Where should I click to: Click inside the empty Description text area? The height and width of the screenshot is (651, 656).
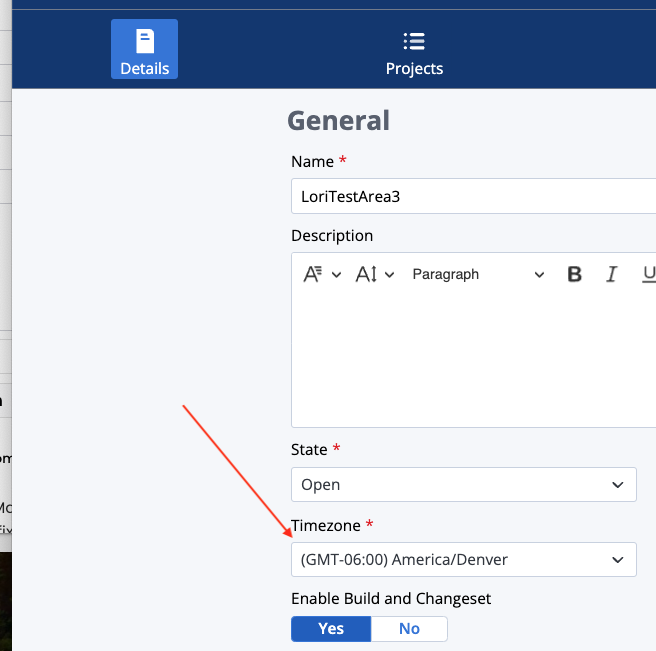click(470, 360)
